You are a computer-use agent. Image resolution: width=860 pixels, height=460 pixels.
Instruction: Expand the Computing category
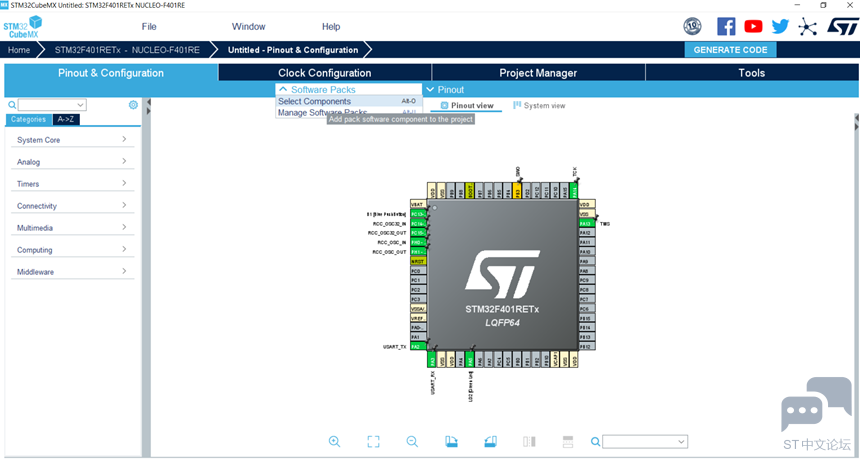[x=72, y=249]
